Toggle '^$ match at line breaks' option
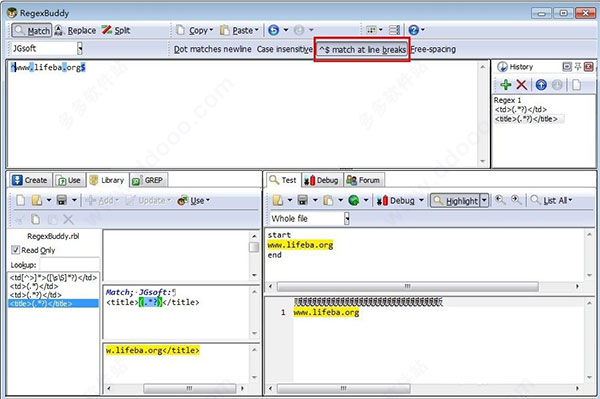 click(x=362, y=49)
